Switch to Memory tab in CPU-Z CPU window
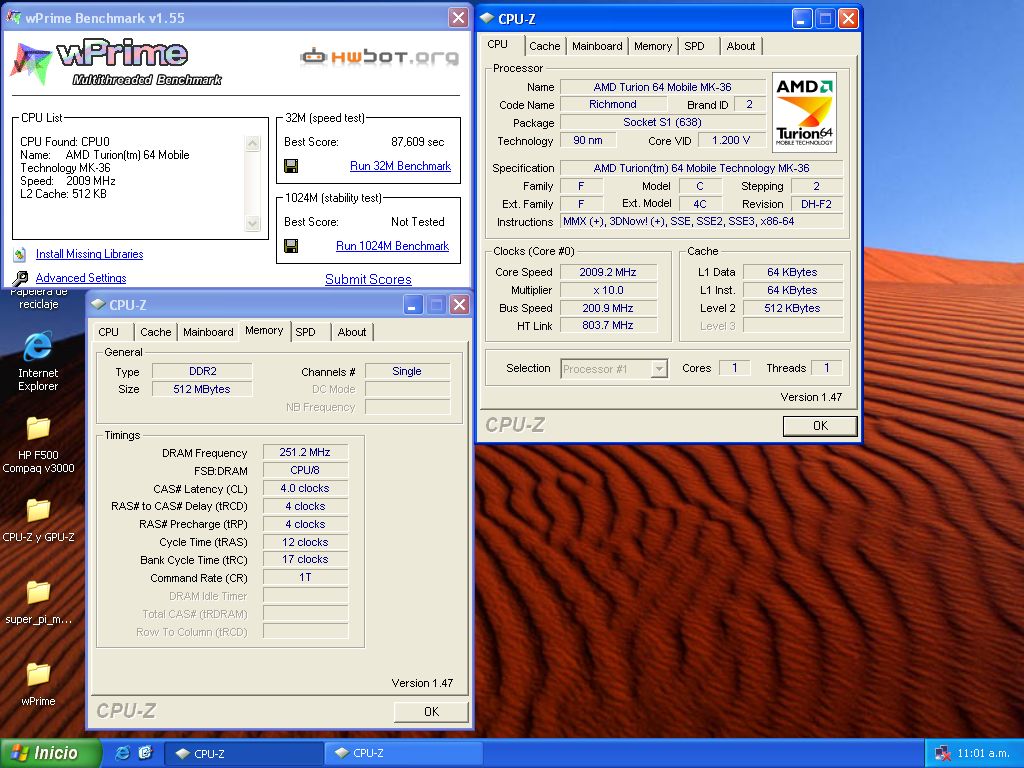The height and width of the screenshot is (768, 1024). tap(652, 46)
